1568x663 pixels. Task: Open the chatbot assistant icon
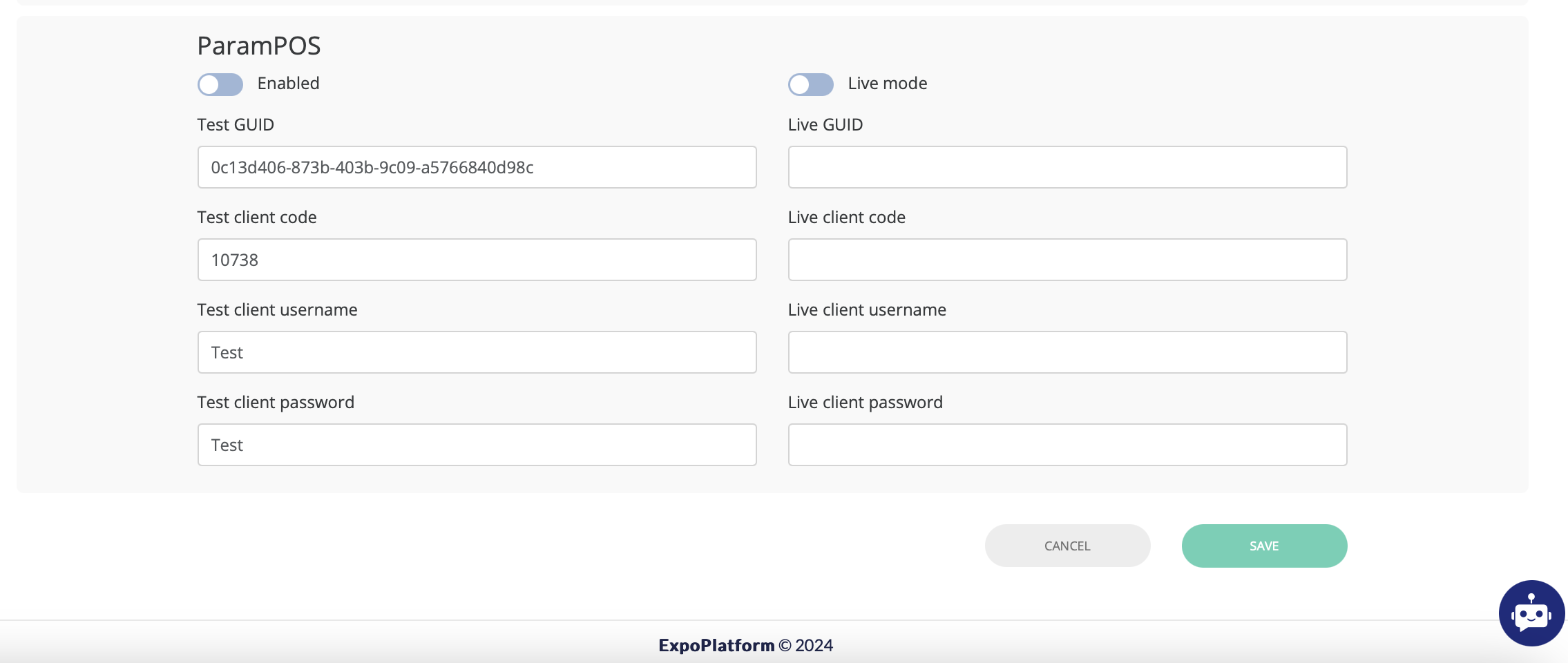tap(1531, 613)
